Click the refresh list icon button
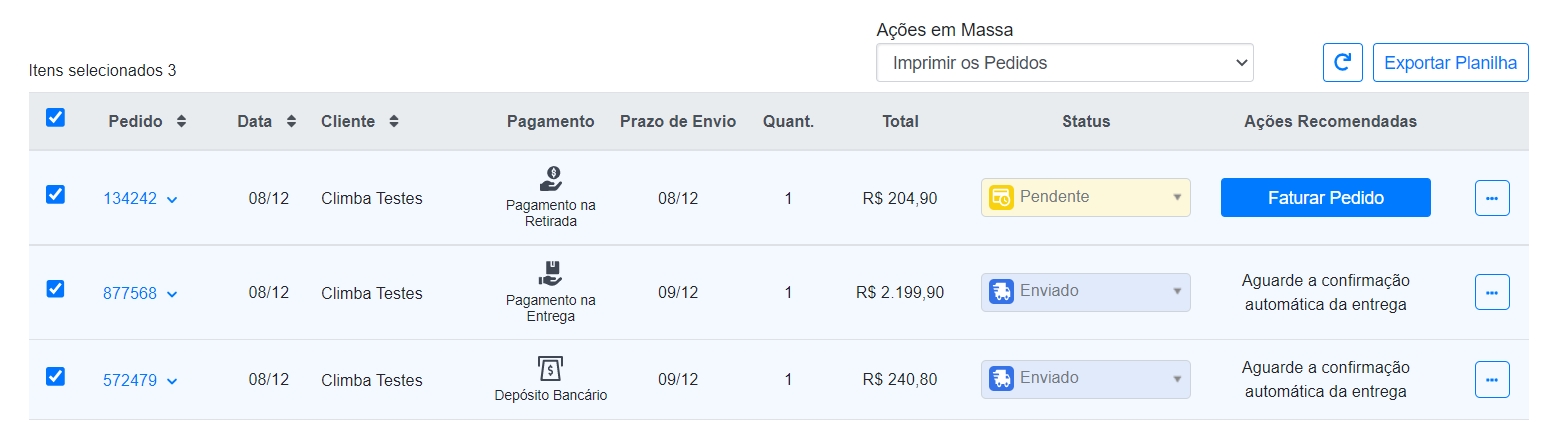This screenshot has width=1563, height=425. click(x=1343, y=62)
